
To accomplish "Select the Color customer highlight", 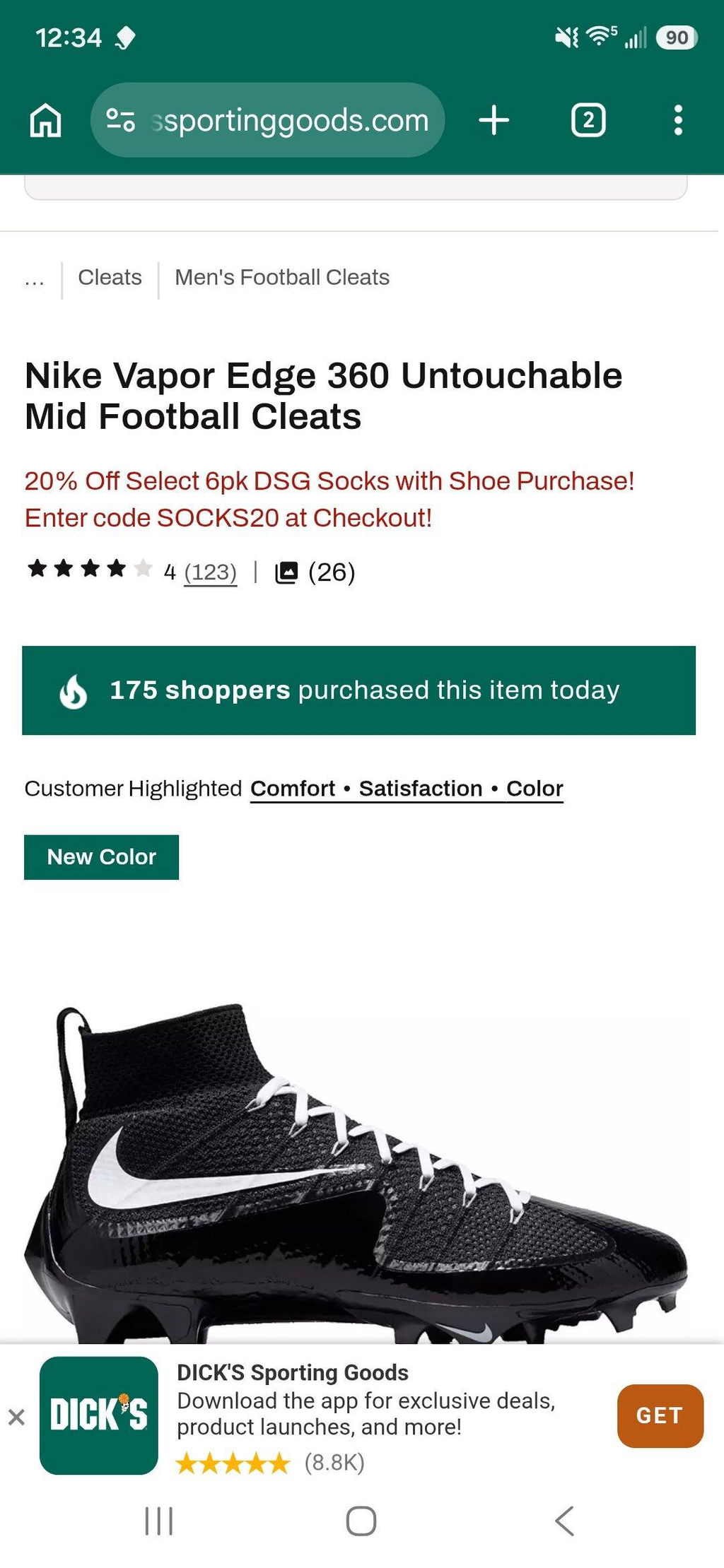I will point(535,789).
